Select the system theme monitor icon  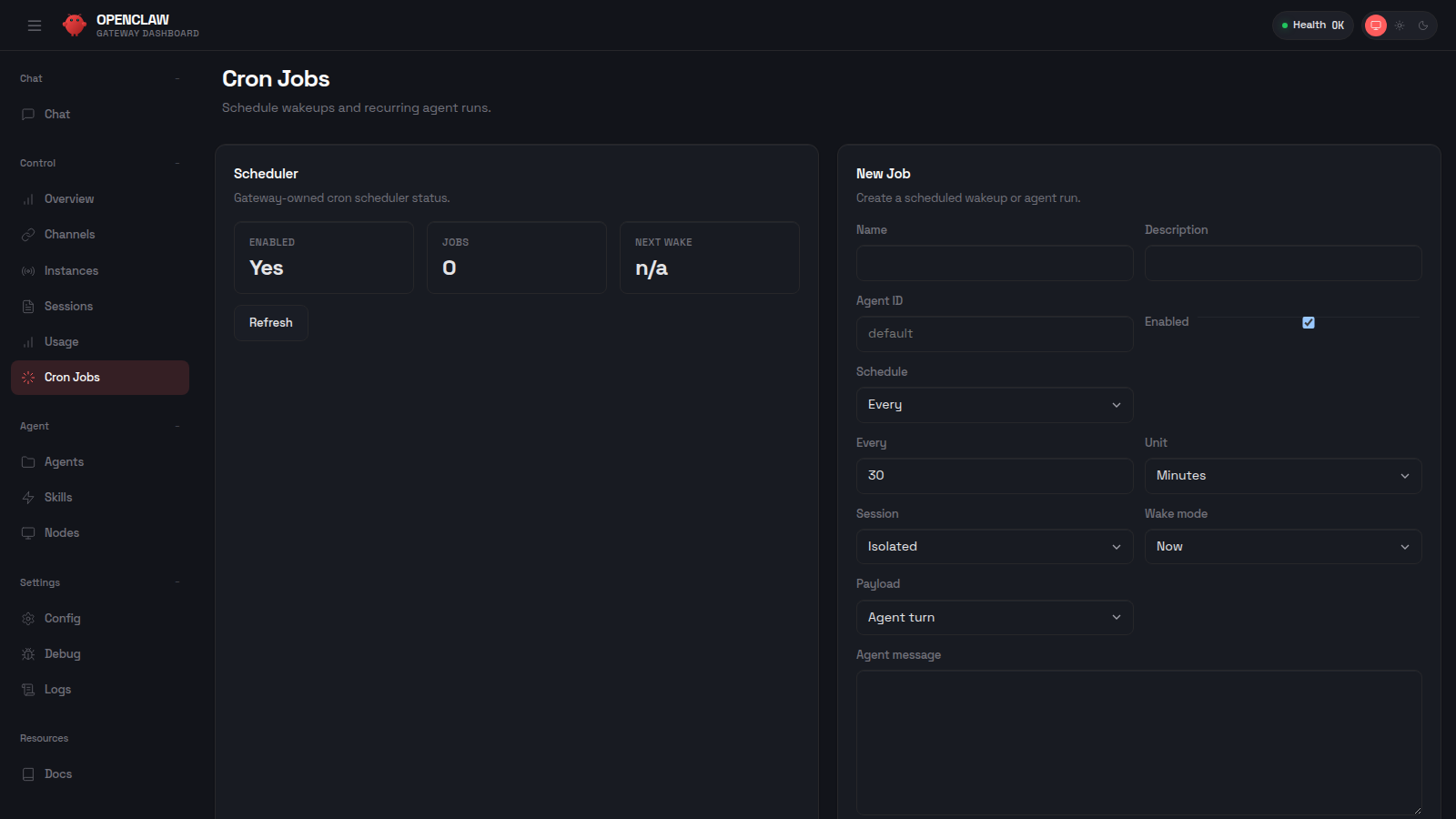click(x=1375, y=25)
